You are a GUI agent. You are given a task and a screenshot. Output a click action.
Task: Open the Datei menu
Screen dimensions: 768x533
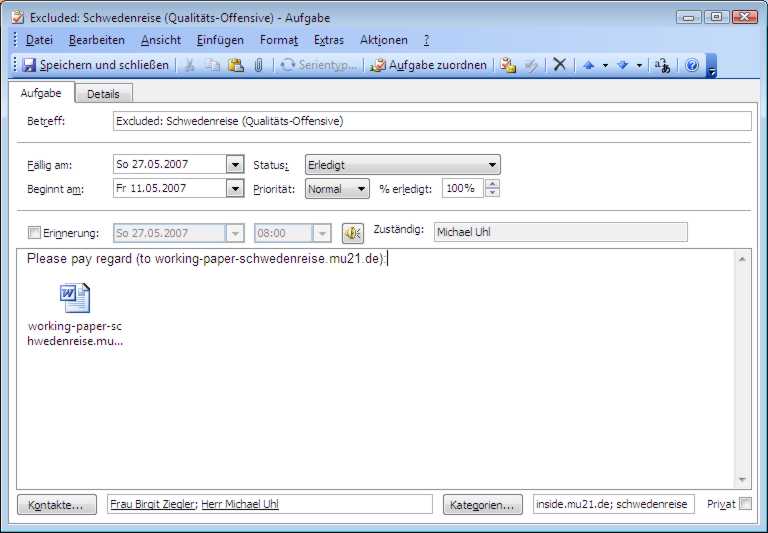point(39,40)
